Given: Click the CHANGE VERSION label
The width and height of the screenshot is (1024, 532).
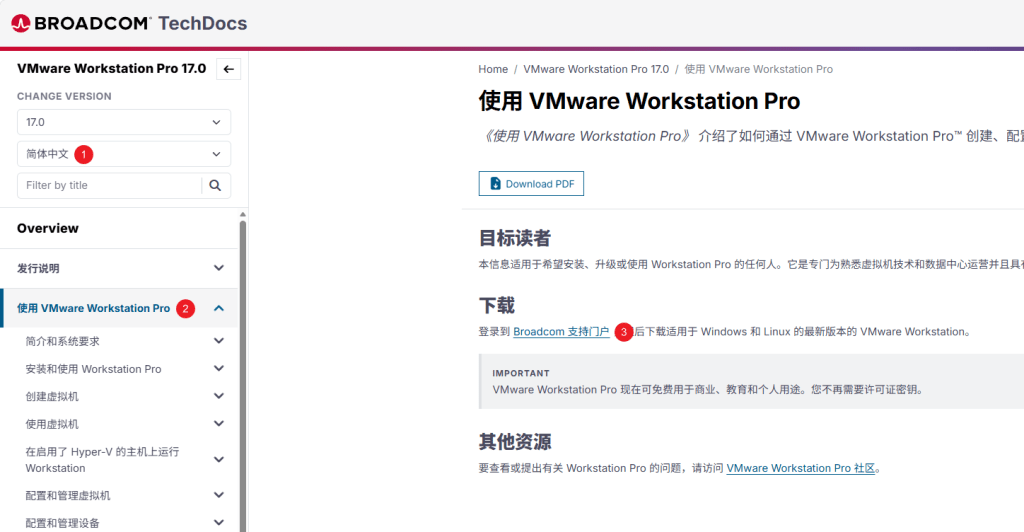Looking at the screenshot, I should [64, 96].
